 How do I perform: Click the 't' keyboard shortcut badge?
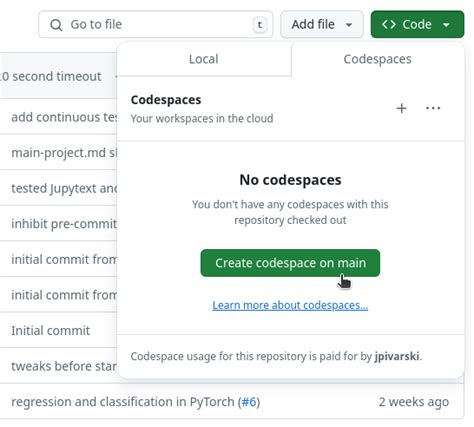pyautogui.click(x=260, y=25)
